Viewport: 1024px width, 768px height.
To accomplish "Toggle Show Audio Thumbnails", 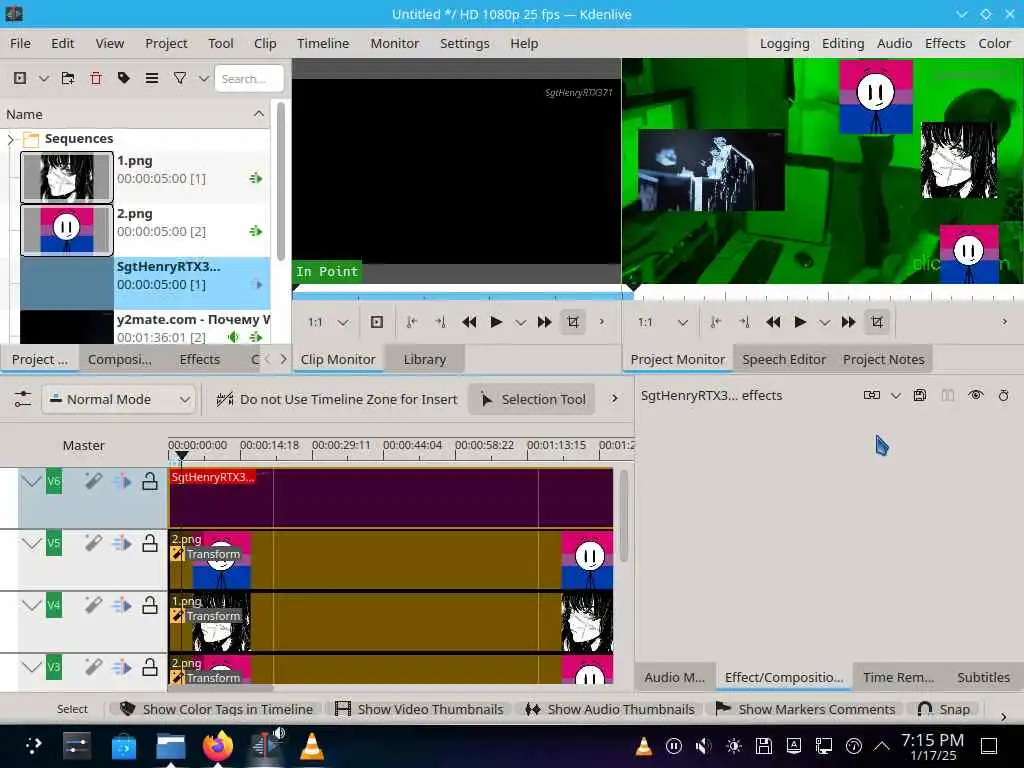I will 610,709.
